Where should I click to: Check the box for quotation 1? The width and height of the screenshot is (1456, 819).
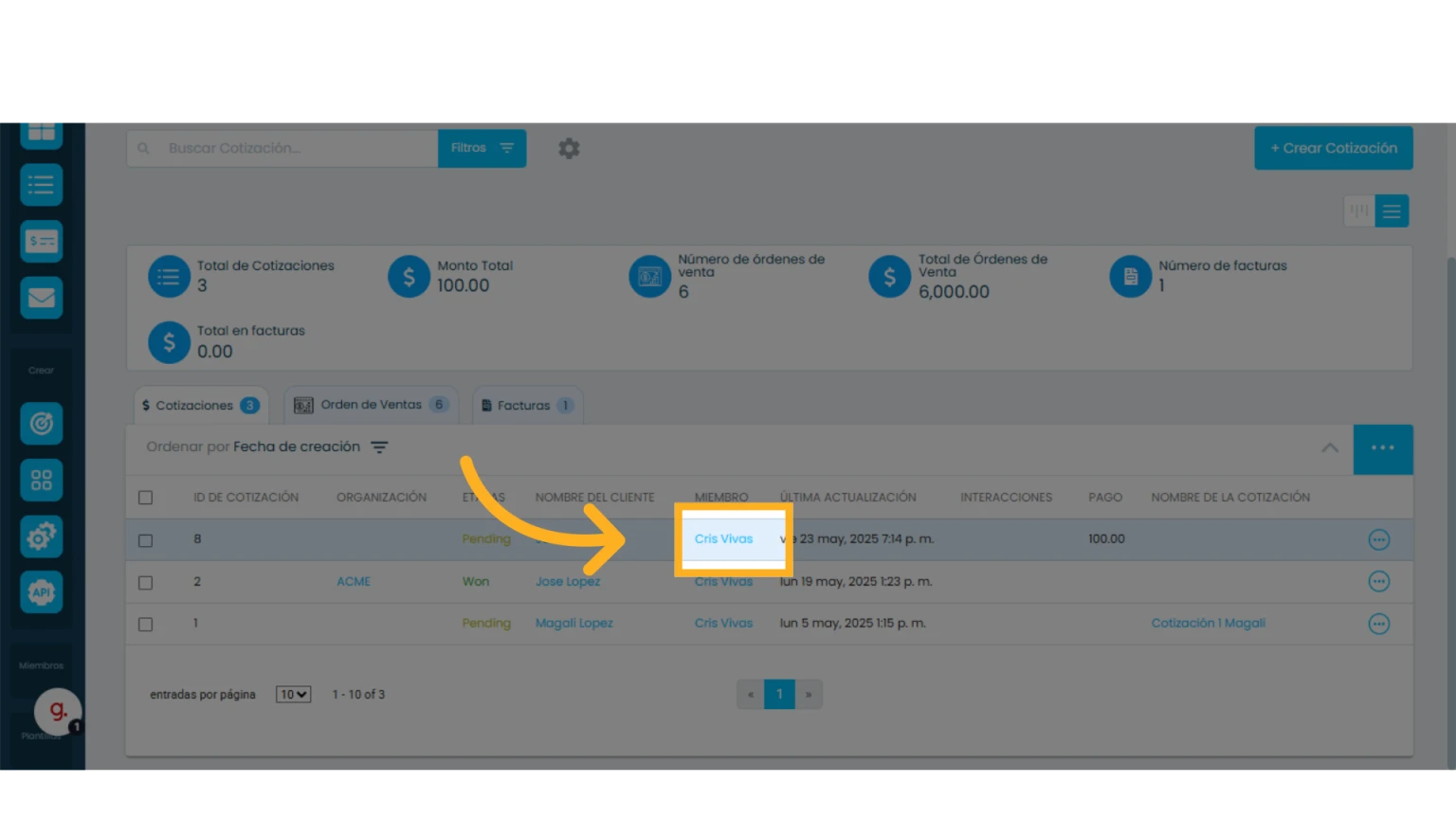[145, 625]
